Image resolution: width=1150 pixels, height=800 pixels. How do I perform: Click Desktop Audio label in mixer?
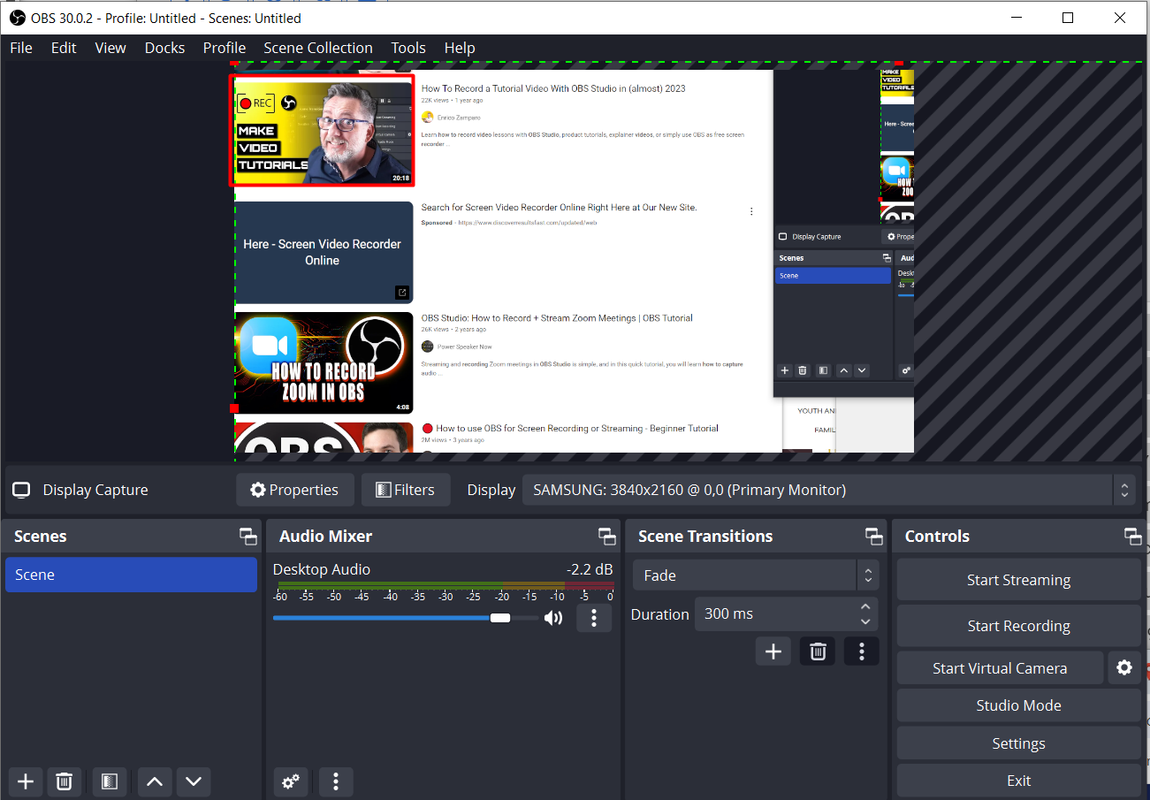point(321,570)
